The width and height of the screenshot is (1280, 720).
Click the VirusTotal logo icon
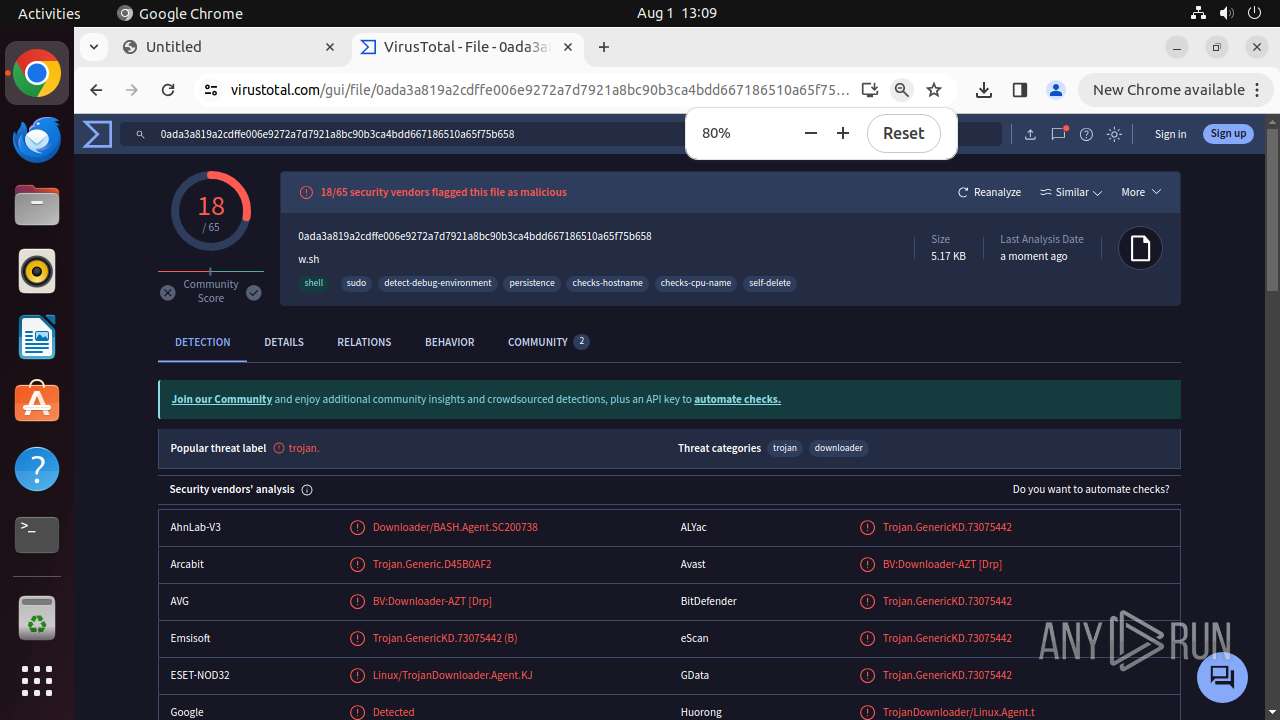coord(97,134)
